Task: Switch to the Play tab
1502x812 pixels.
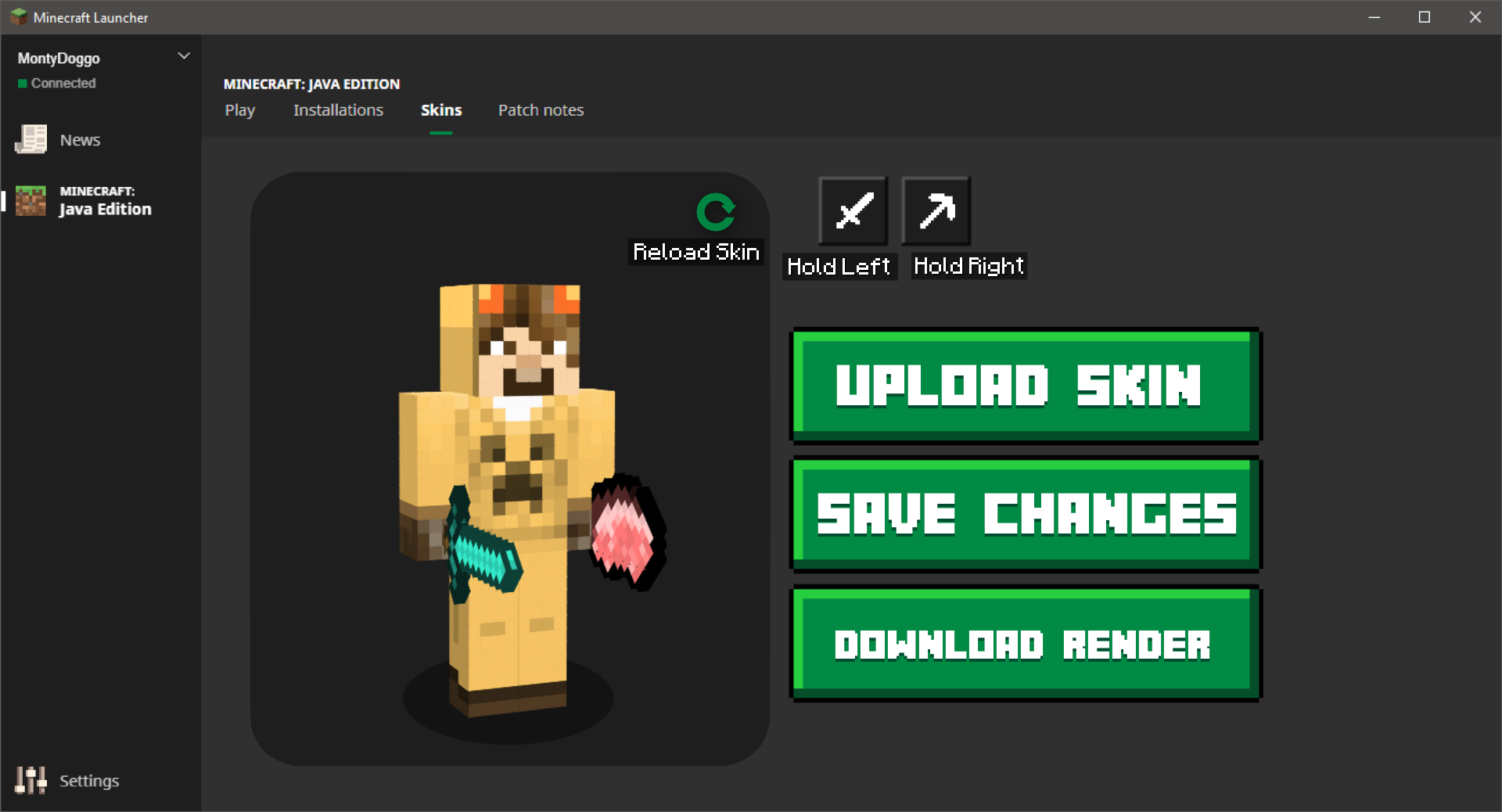Action: (240, 110)
